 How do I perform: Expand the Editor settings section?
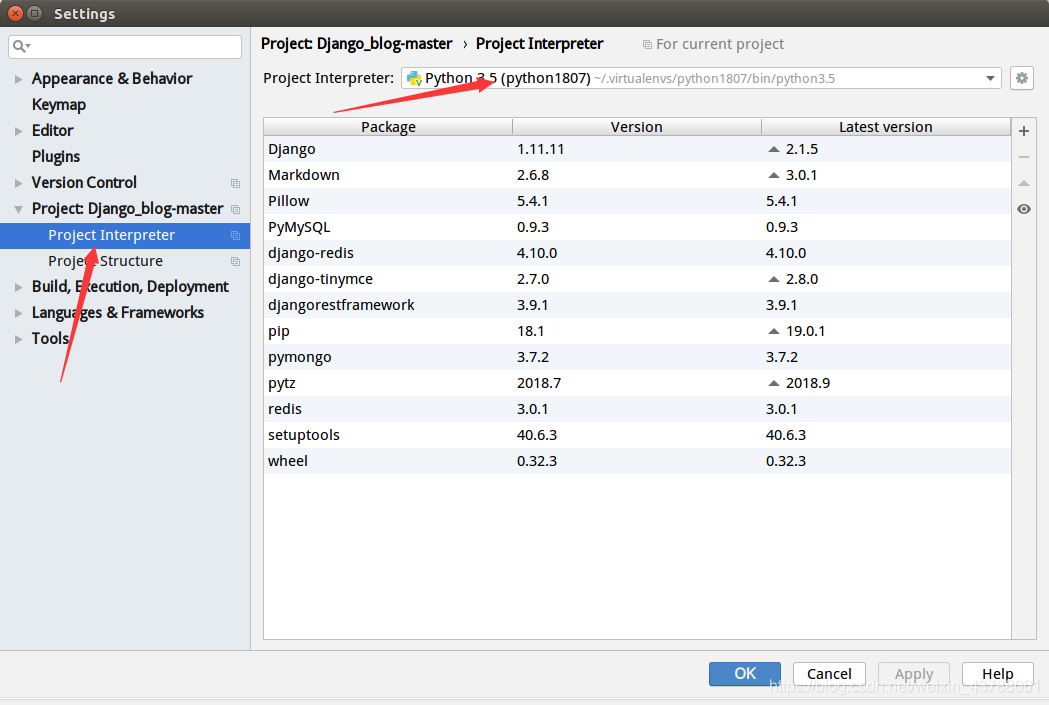coord(18,131)
